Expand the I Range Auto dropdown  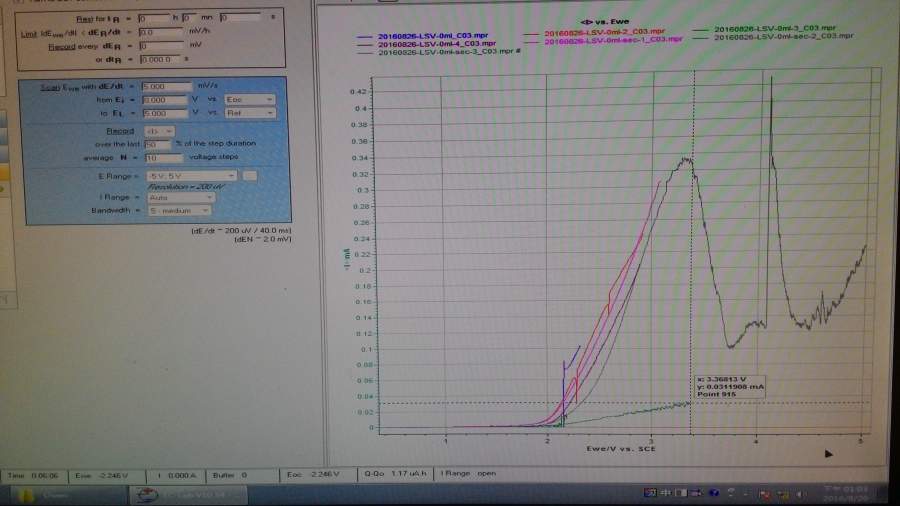point(180,197)
